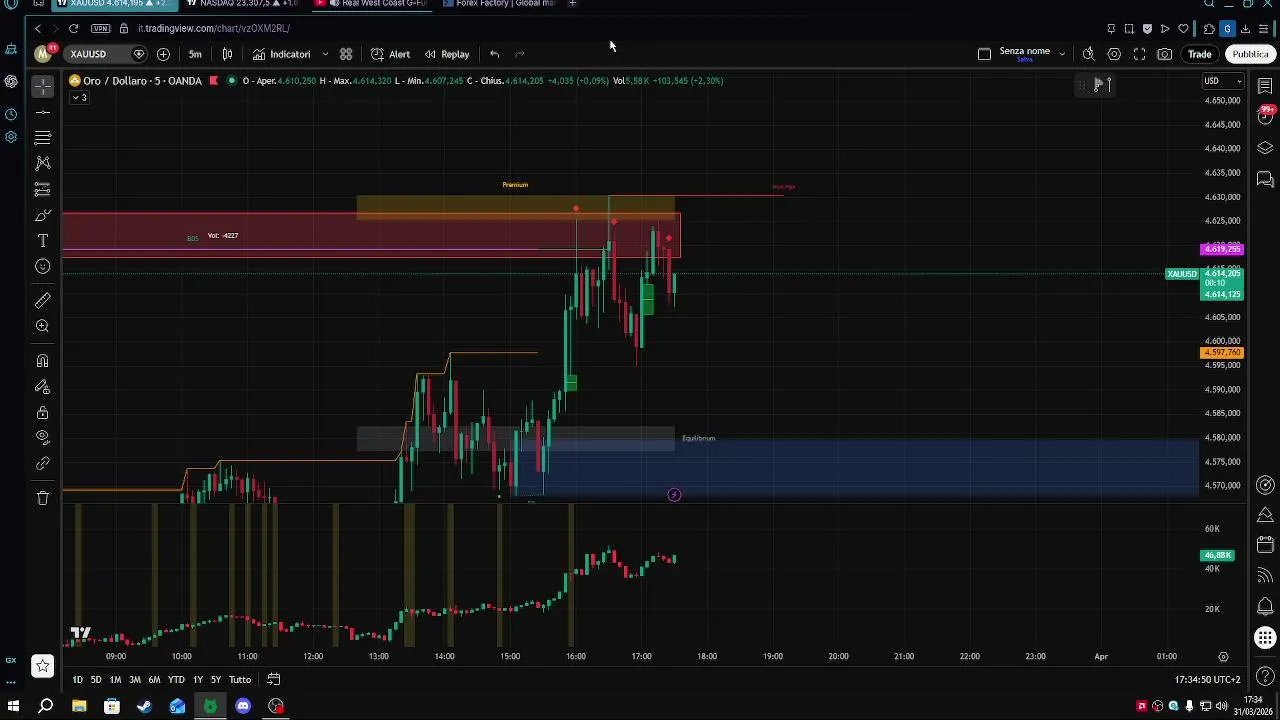The height and width of the screenshot is (720, 1280).
Task: Open the object tree layers icon
Action: click(x=1265, y=148)
